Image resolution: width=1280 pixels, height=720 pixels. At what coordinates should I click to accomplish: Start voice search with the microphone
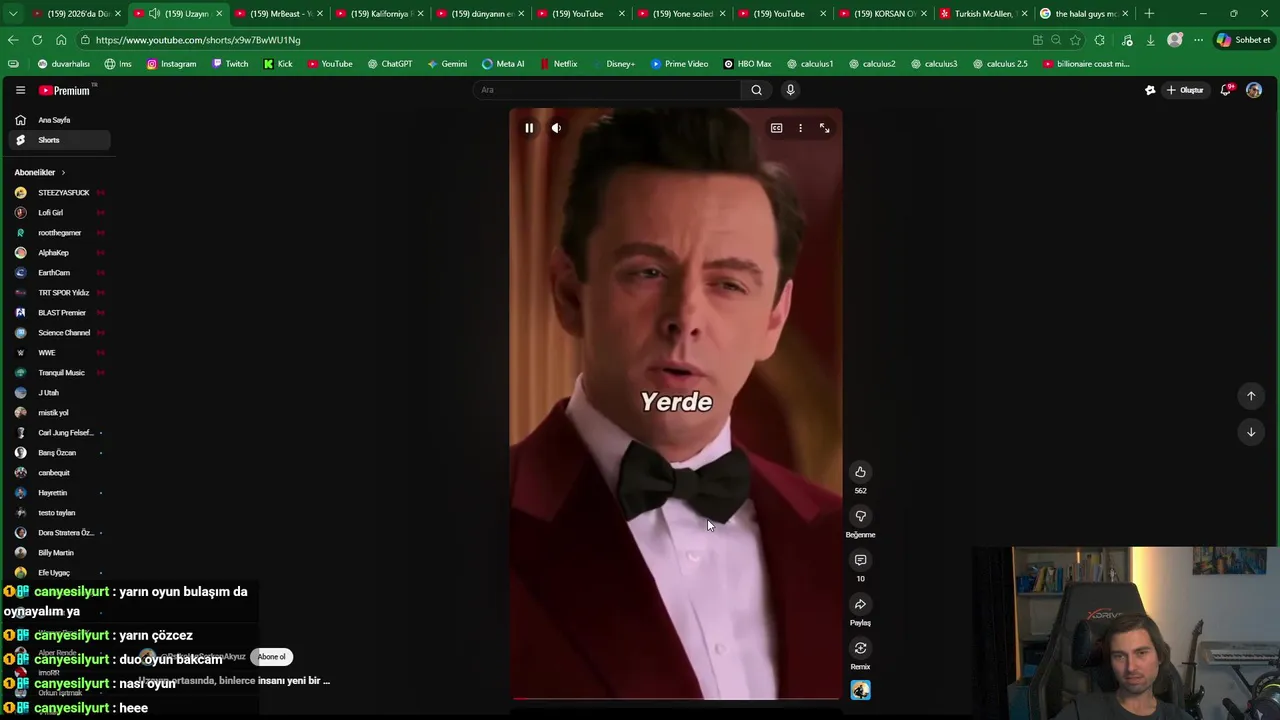[790, 90]
